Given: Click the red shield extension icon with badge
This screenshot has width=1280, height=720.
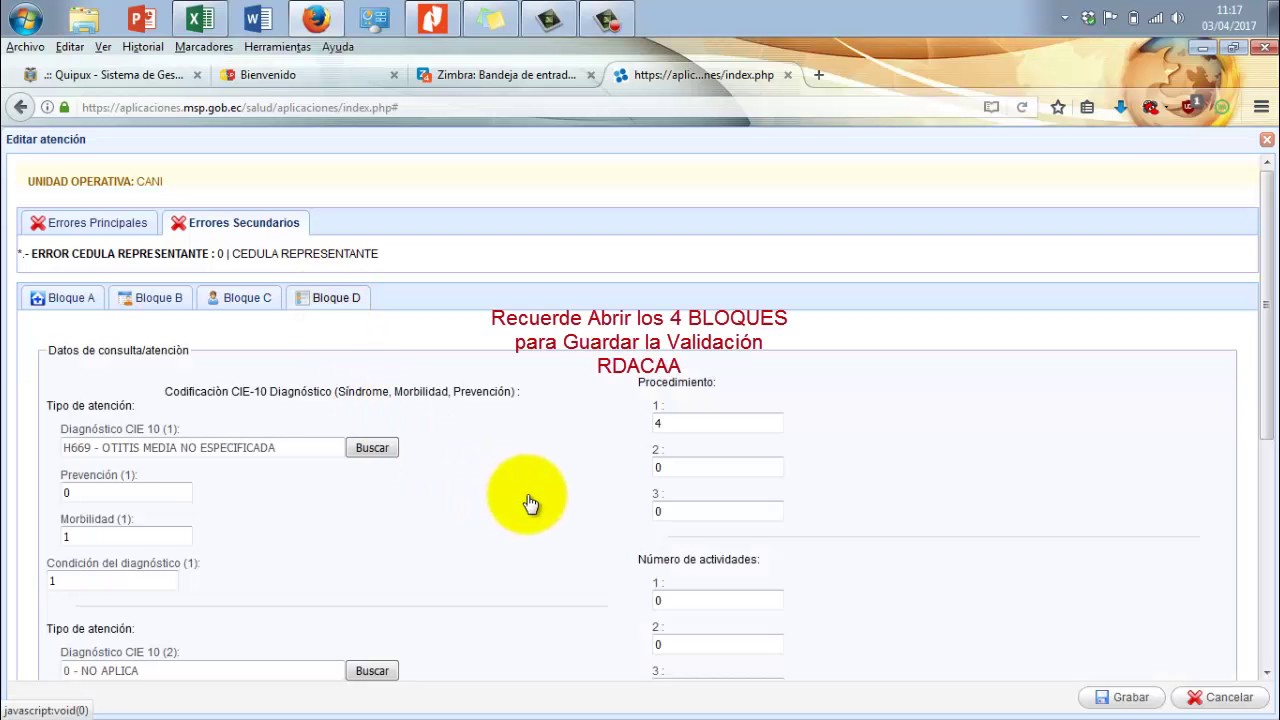Looking at the screenshot, I should (1191, 106).
